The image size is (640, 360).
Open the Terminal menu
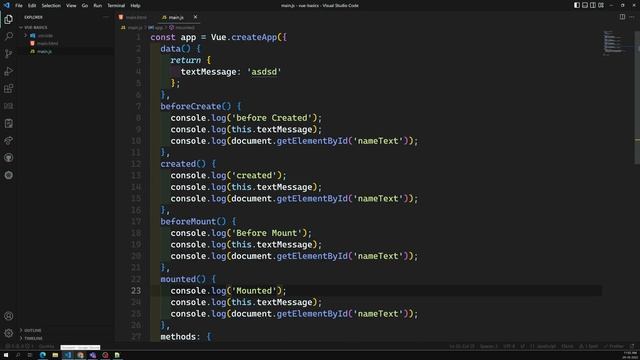pyautogui.click(x=116, y=6)
